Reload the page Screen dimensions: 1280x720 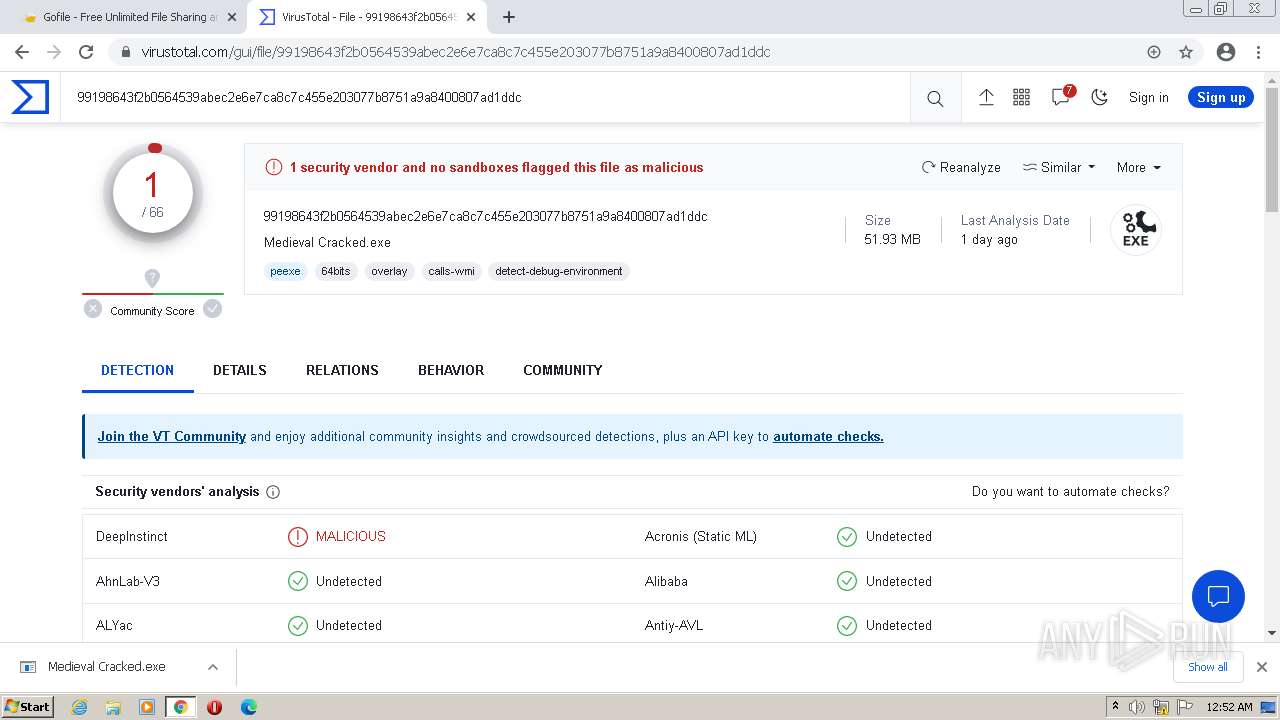tap(86, 52)
